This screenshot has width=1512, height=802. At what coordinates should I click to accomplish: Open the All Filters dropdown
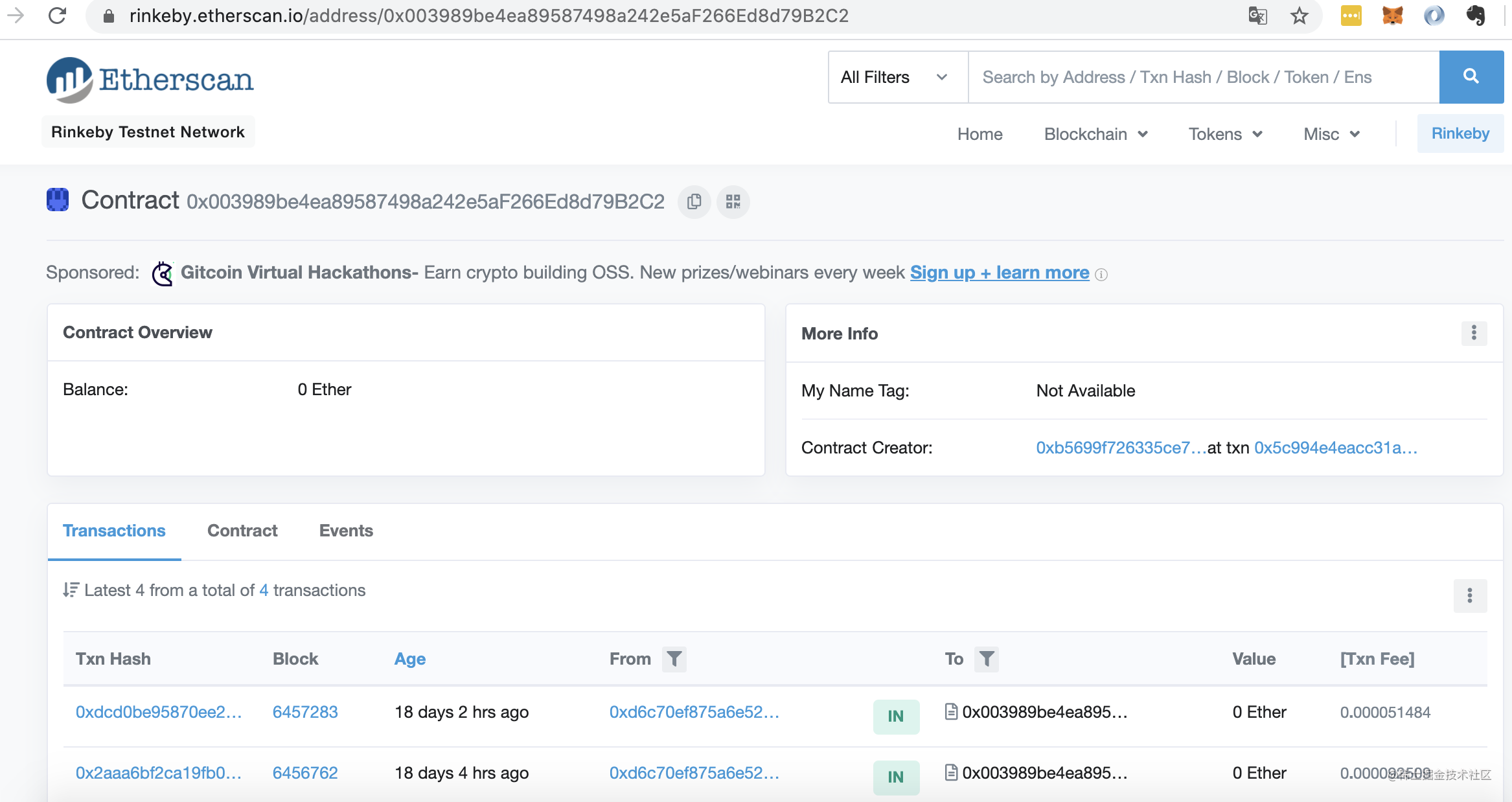tap(899, 77)
